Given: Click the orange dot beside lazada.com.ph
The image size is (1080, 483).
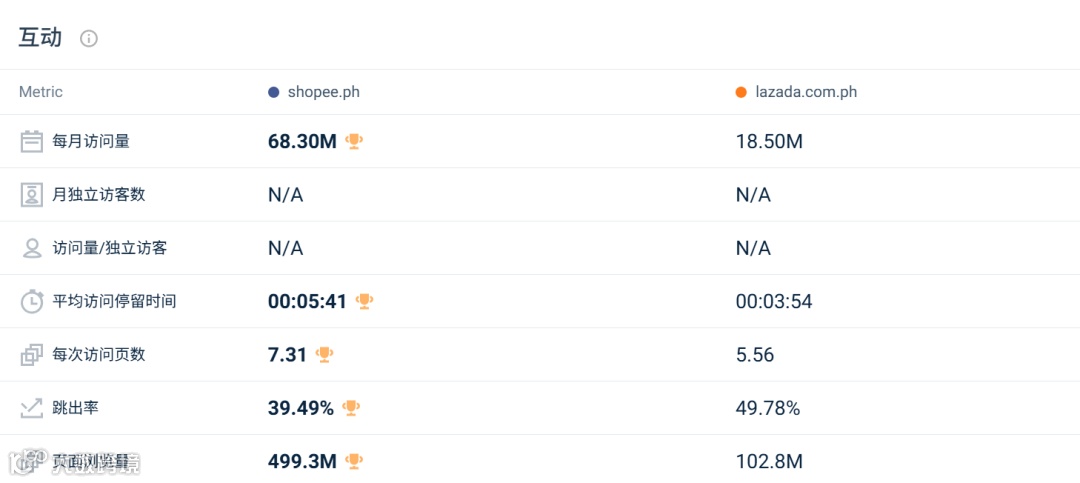Looking at the screenshot, I should click(741, 92).
